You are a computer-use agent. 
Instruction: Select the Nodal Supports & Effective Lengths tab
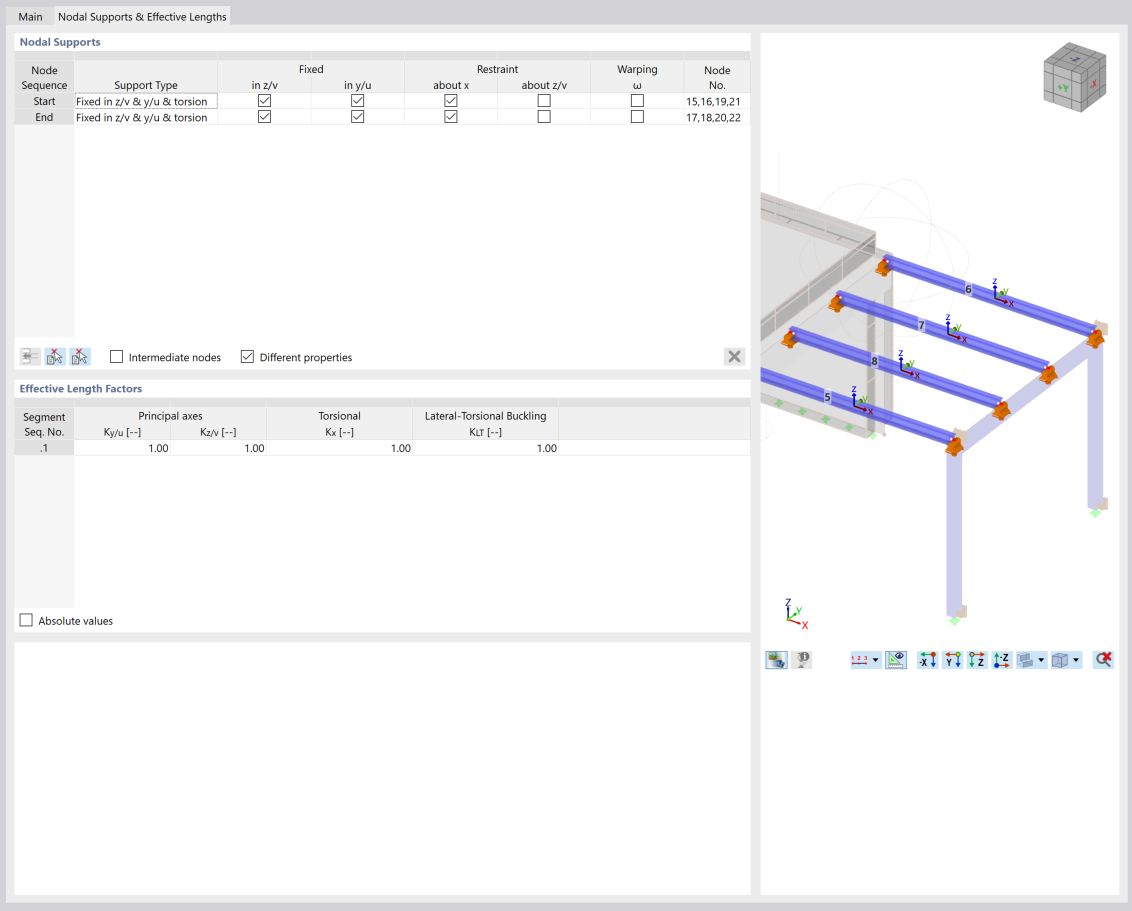click(x=141, y=16)
